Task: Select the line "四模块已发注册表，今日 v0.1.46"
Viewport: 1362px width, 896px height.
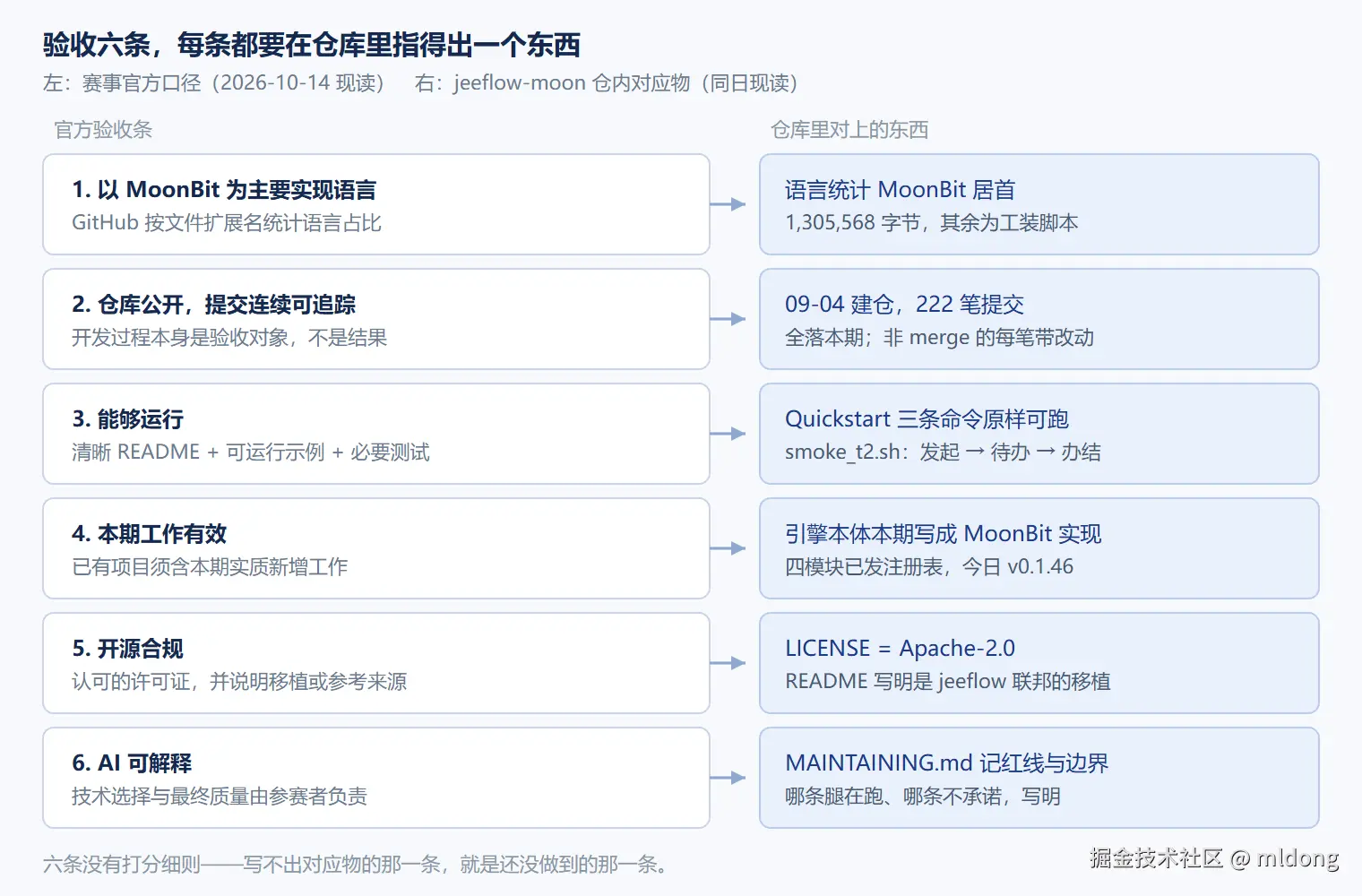Action: coord(929,567)
